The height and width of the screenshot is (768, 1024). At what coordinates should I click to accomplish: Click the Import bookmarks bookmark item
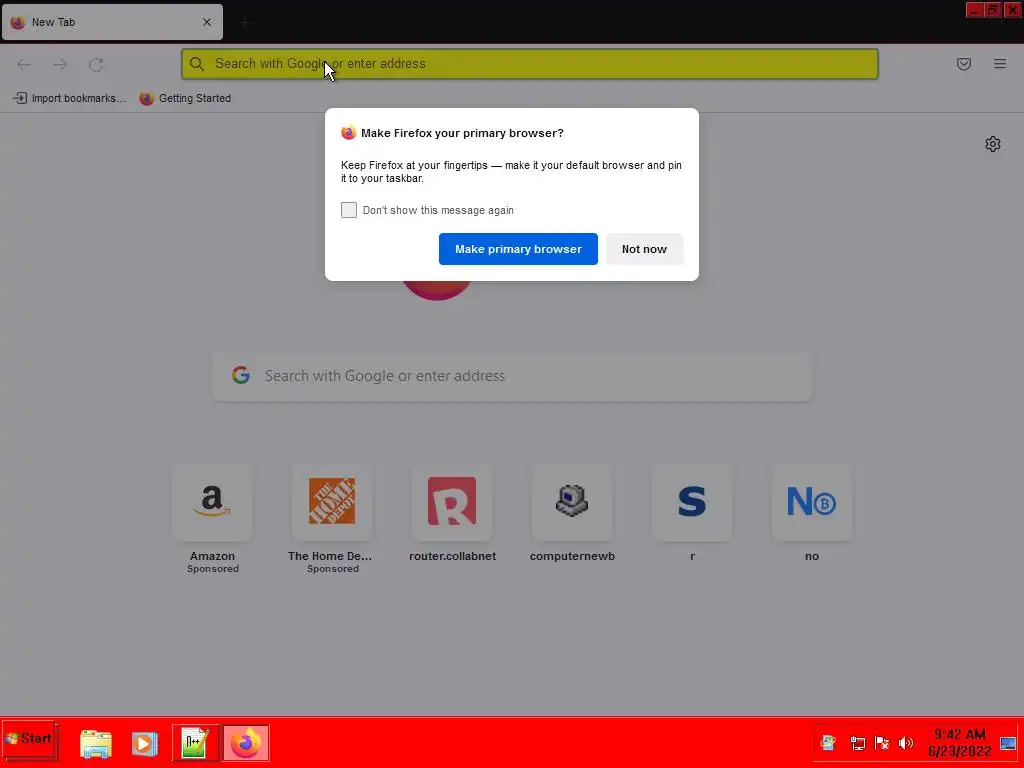[69, 99]
